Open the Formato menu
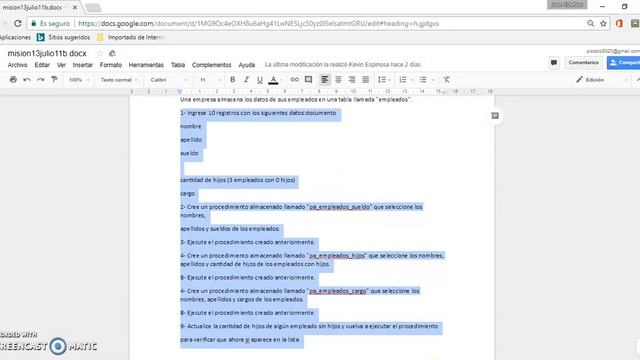 [x=111, y=65]
